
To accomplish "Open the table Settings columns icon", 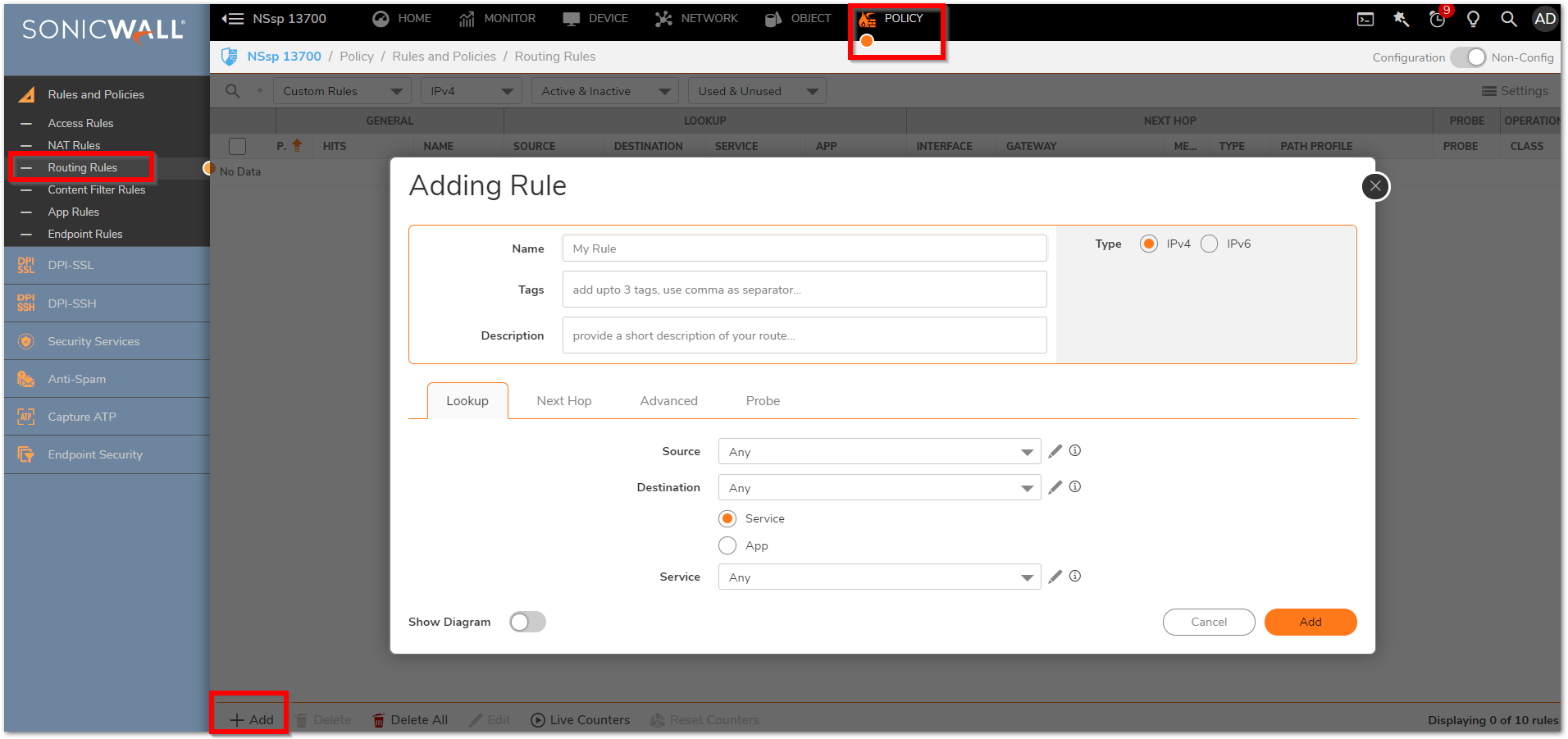I will [1489, 91].
